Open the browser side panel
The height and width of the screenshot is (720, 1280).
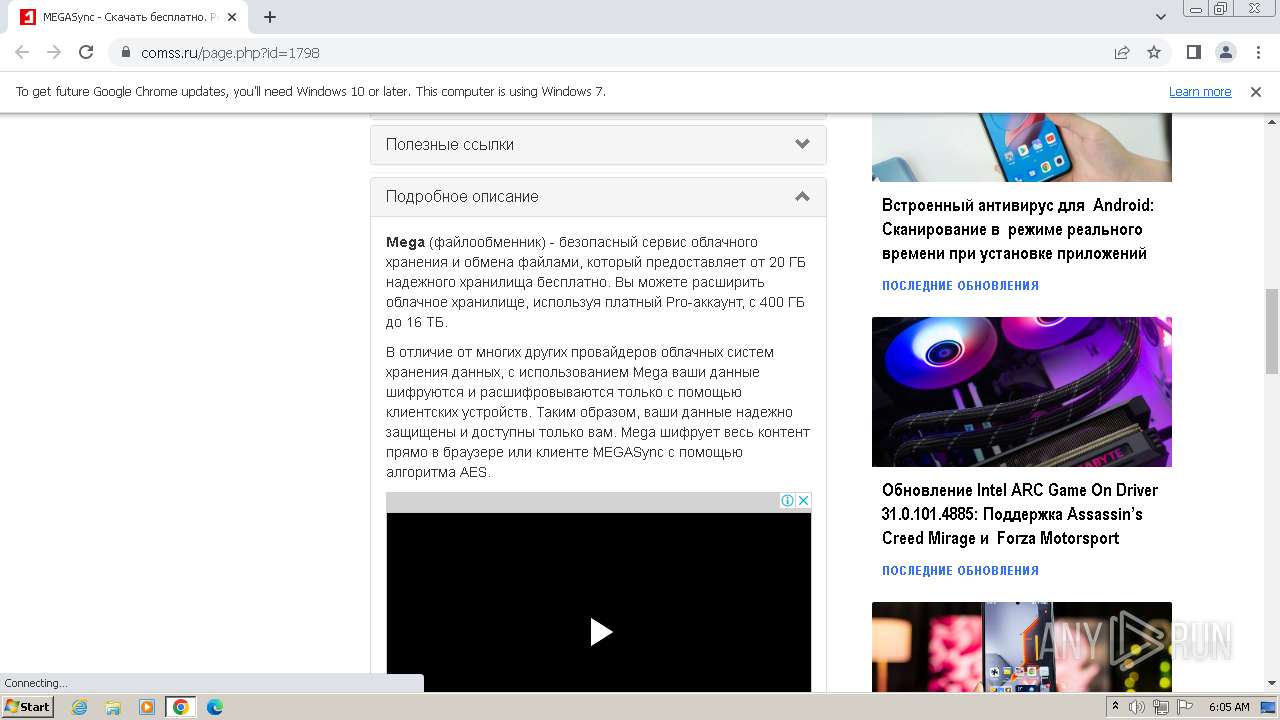pyautogui.click(x=1194, y=53)
